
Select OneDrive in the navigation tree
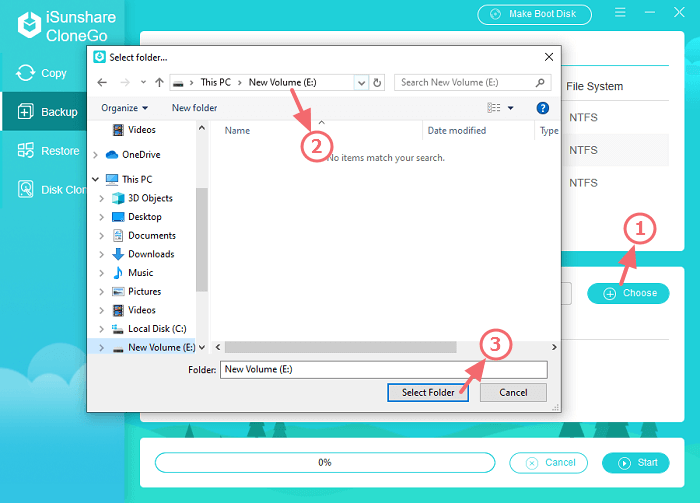tap(133, 155)
